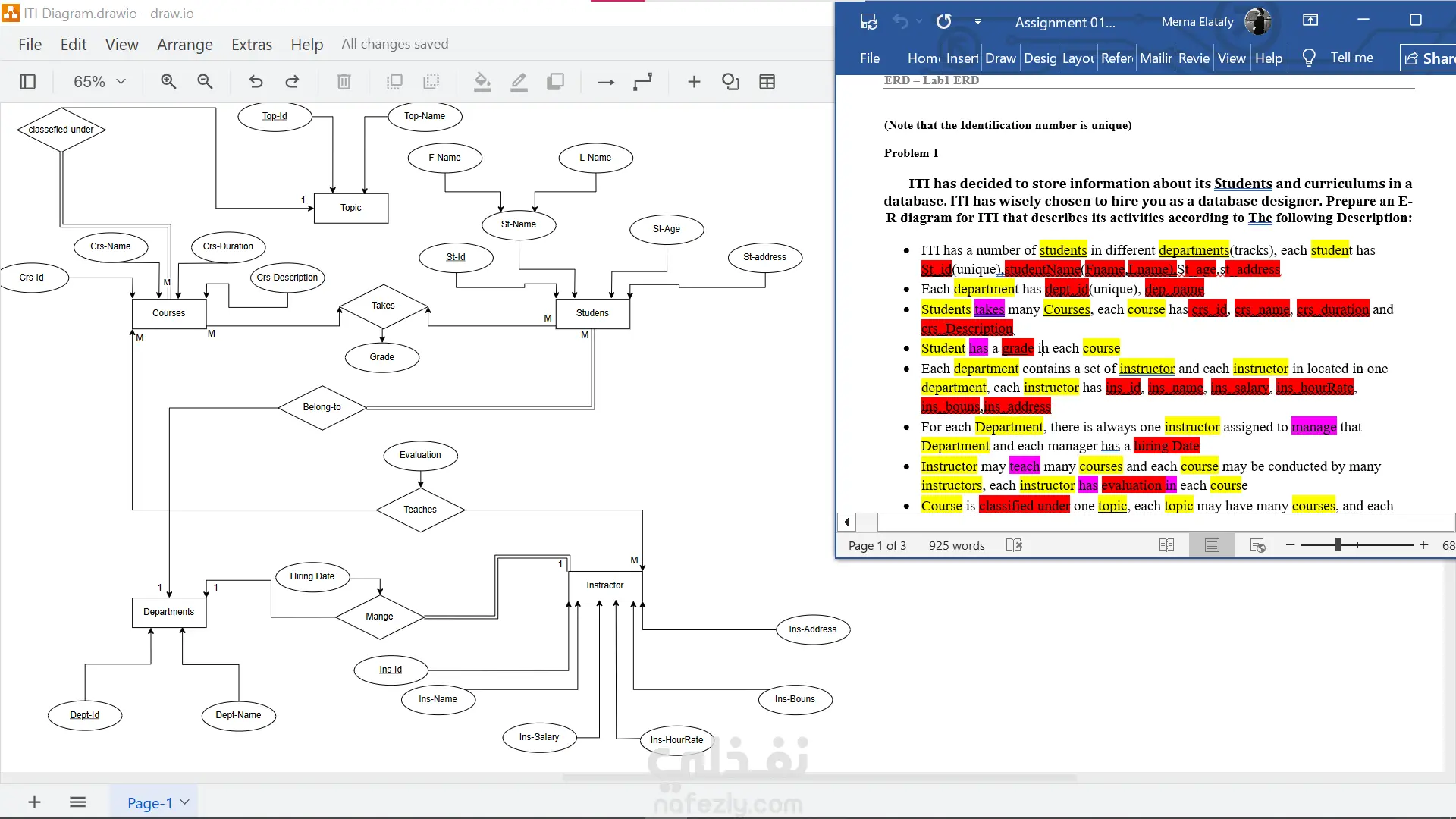This screenshot has width=1456, height=819.
Task: Click the waypoints connector style icon
Action: (x=642, y=82)
